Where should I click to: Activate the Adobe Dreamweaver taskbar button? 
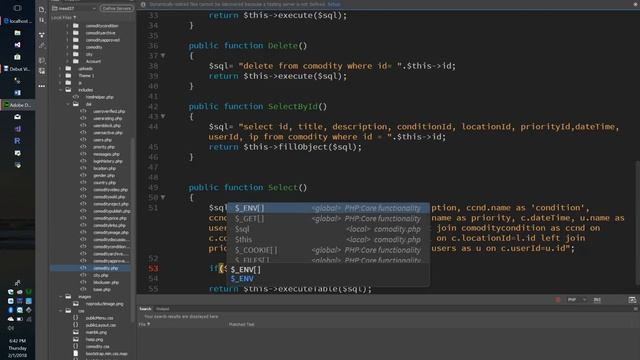tap(17, 105)
